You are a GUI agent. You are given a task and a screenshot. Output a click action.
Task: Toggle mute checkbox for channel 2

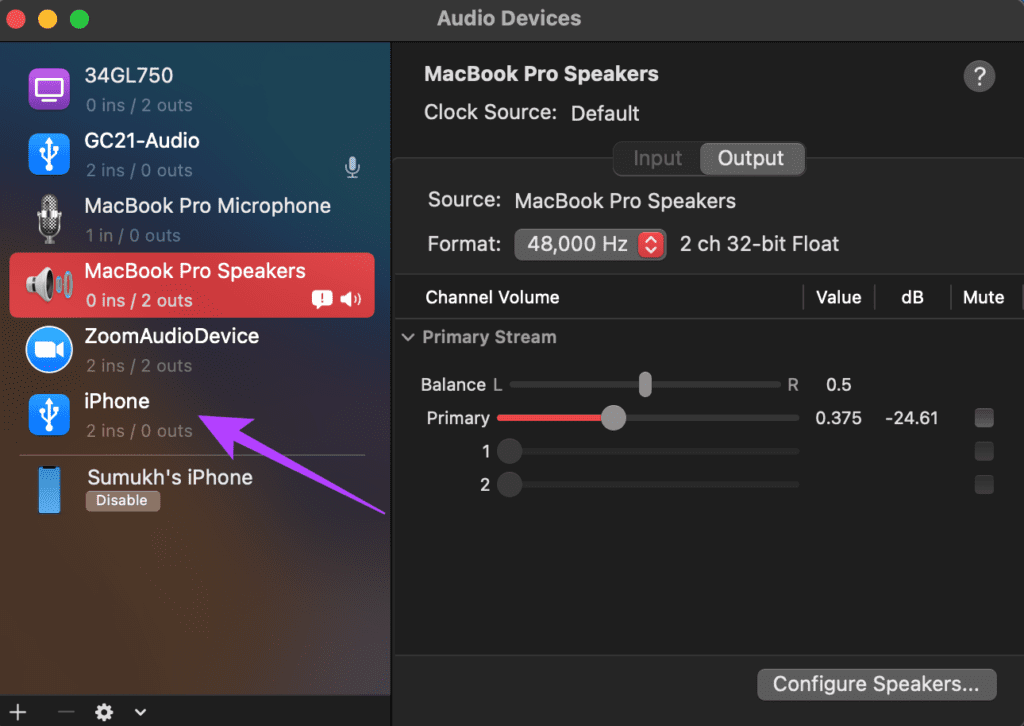click(984, 484)
